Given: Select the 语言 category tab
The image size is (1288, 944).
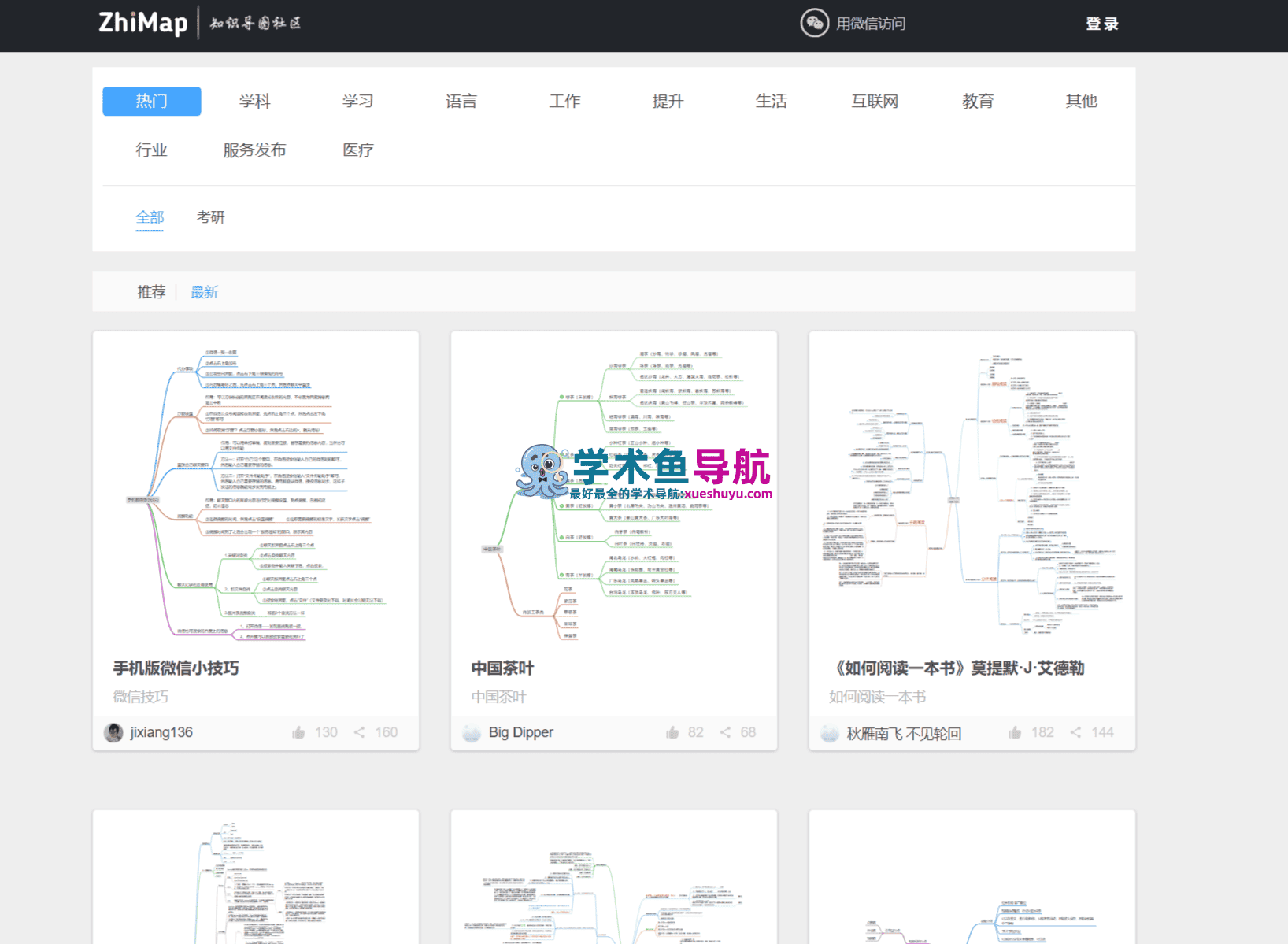Looking at the screenshot, I should [461, 101].
